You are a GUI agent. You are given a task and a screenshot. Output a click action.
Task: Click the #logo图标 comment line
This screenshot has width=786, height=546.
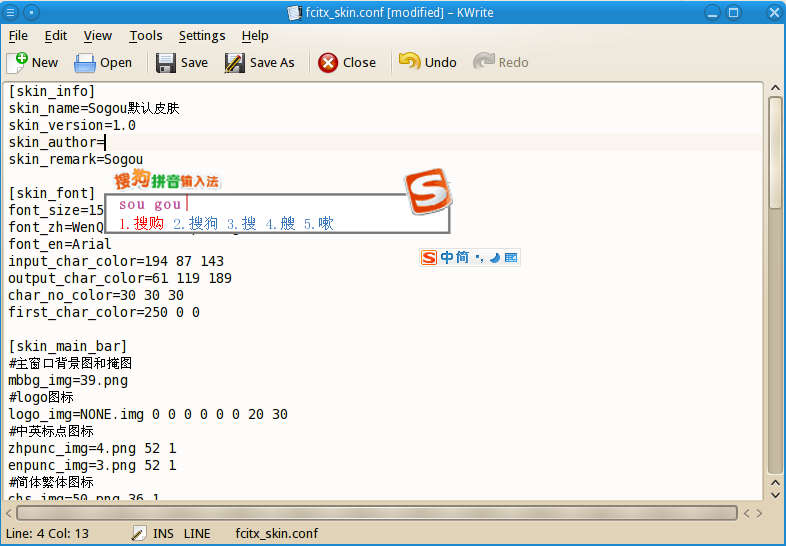(41, 398)
